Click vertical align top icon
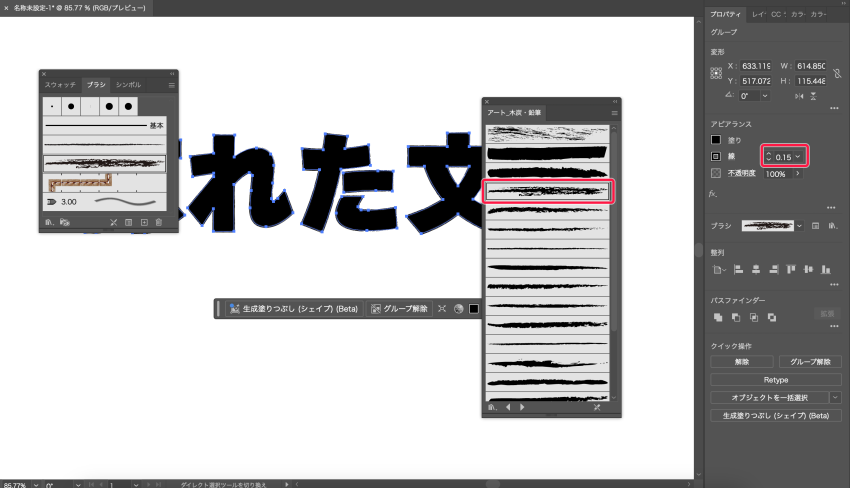This screenshot has width=850, height=488. coord(791,269)
